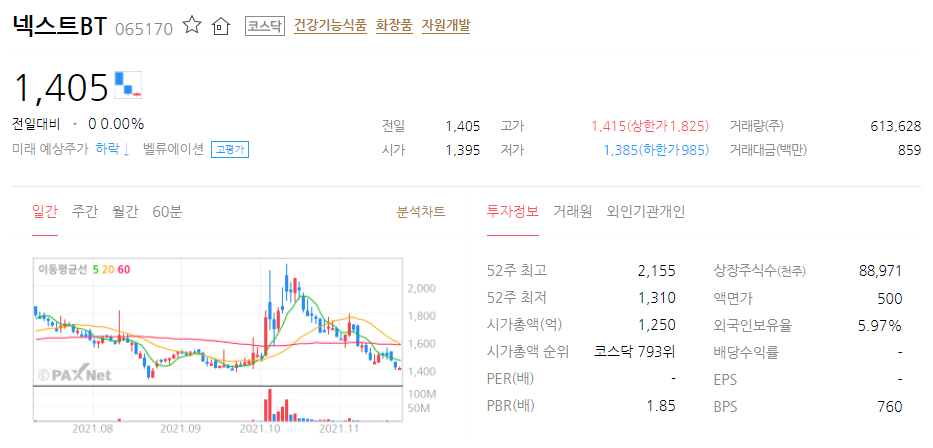Switch chart to 월간 tab
Viewport: 933px width, 448px height.
coord(125,212)
